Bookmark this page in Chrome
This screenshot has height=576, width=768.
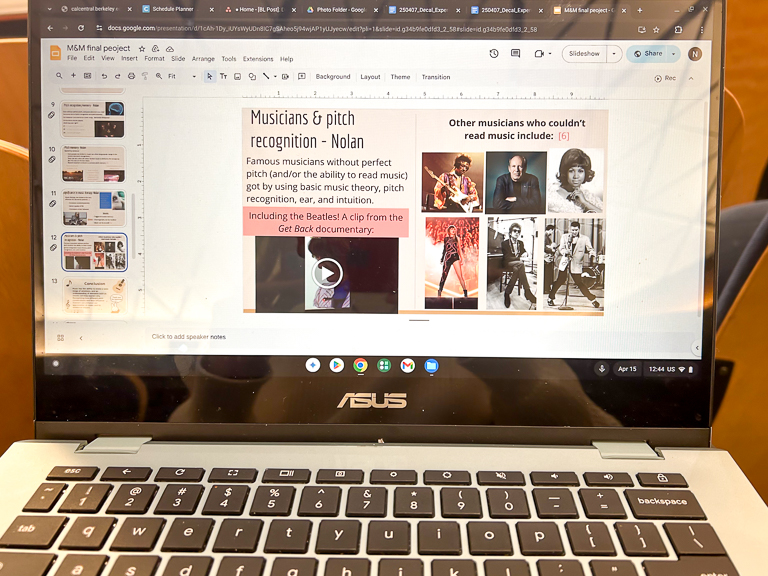(656, 29)
